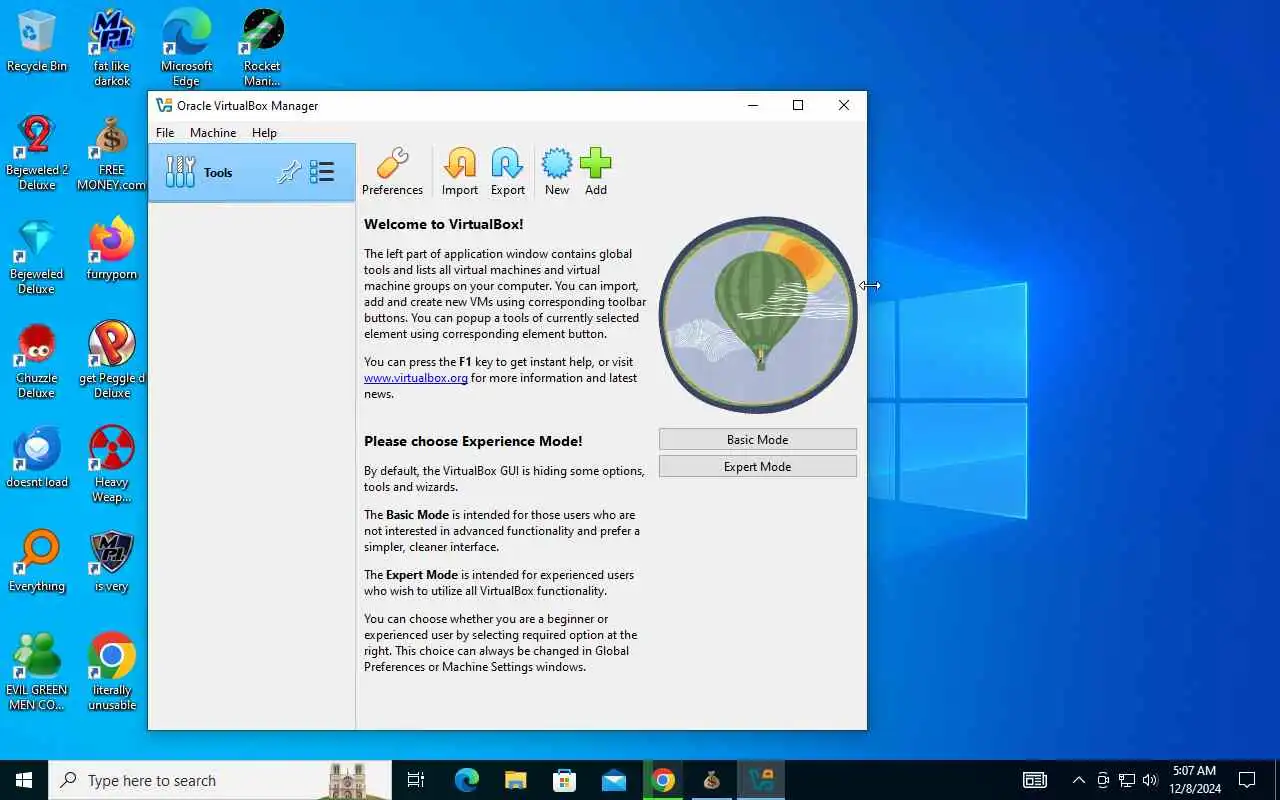Select the 'is very' shield desktop shortcut
Screen dimensions: 1280x800
click(x=112, y=562)
